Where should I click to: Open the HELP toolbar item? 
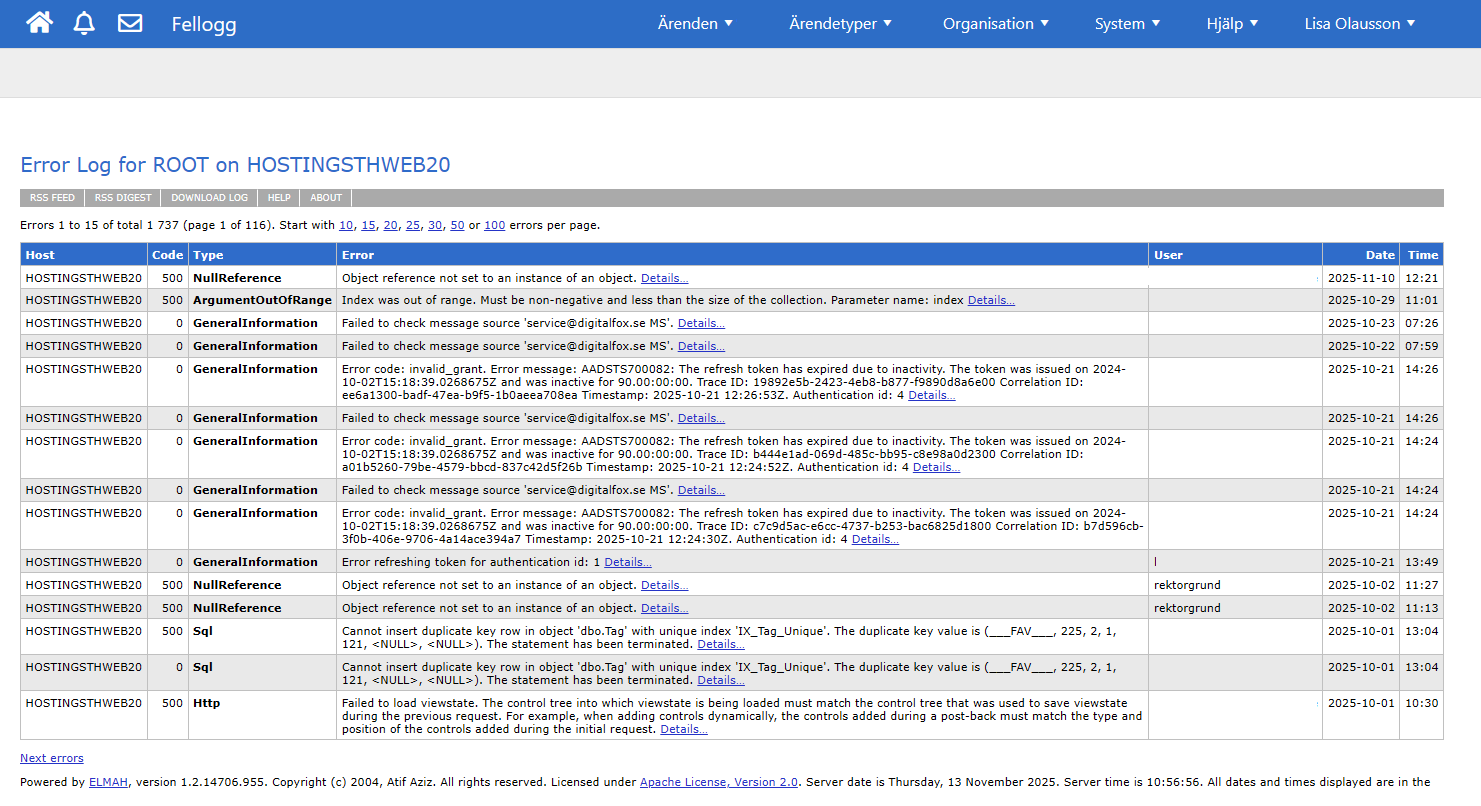click(x=279, y=198)
